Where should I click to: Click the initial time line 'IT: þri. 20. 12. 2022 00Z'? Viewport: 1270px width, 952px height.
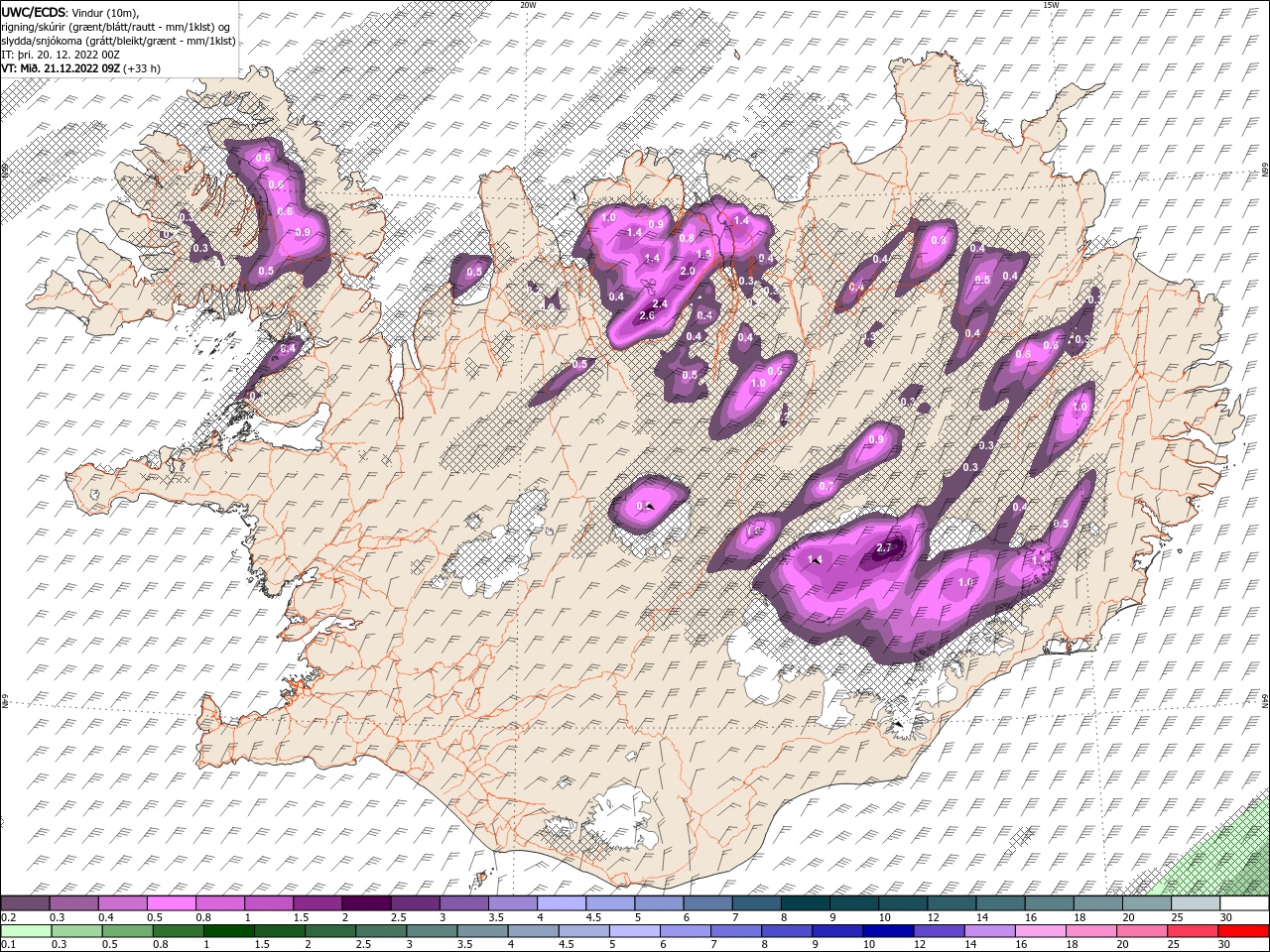[61, 55]
